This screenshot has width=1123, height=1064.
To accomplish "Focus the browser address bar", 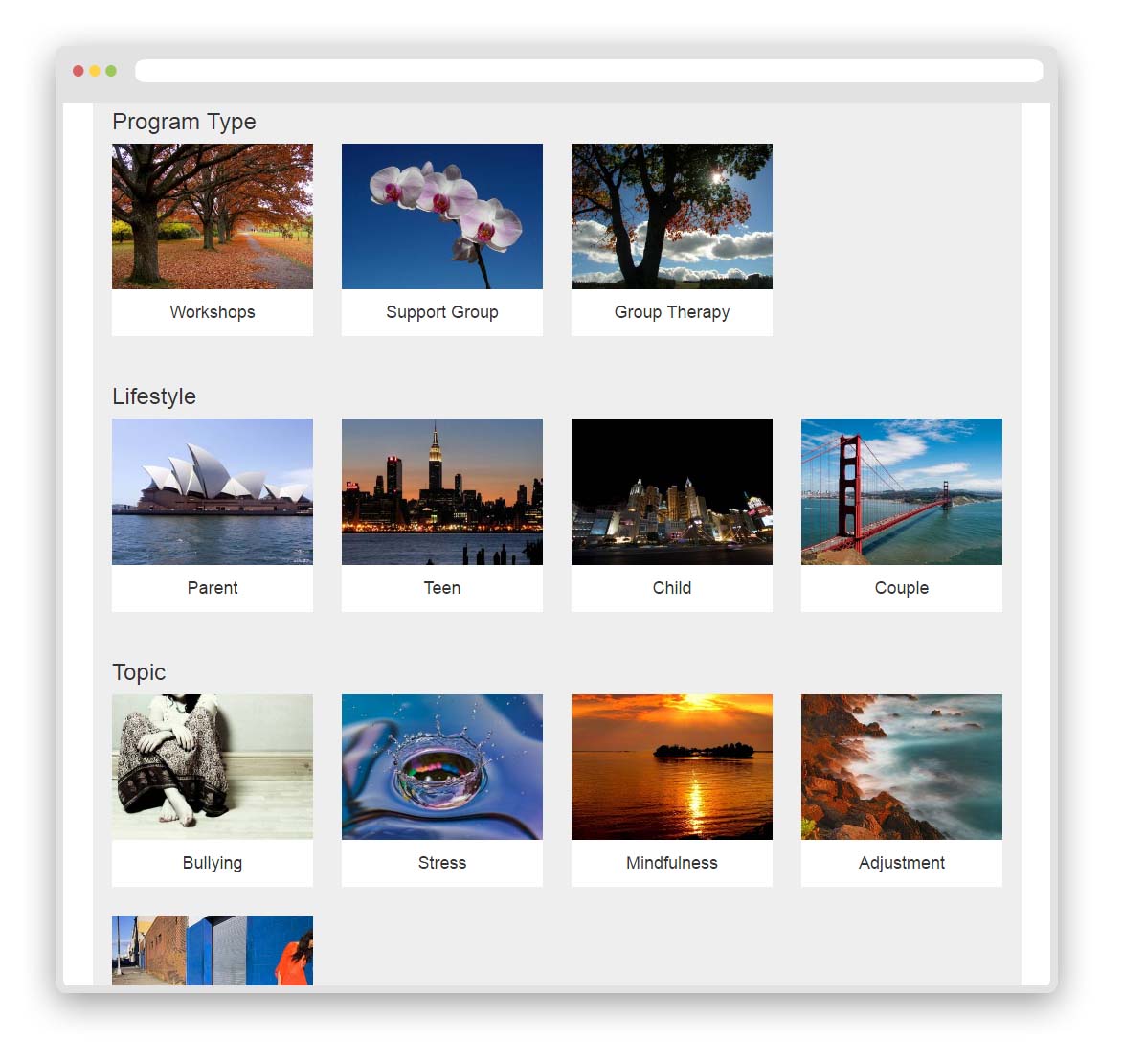I will 589,71.
